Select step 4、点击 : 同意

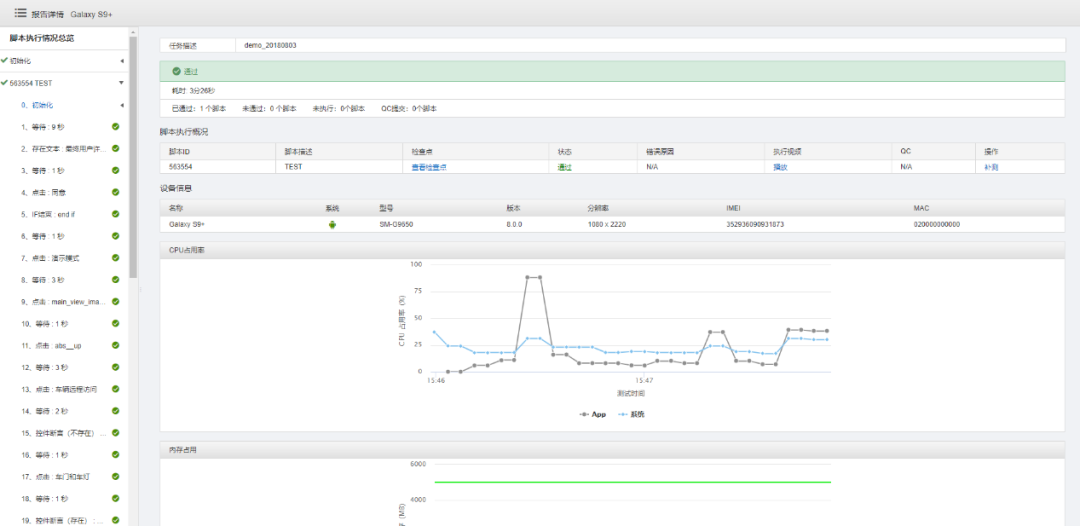pos(43,192)
